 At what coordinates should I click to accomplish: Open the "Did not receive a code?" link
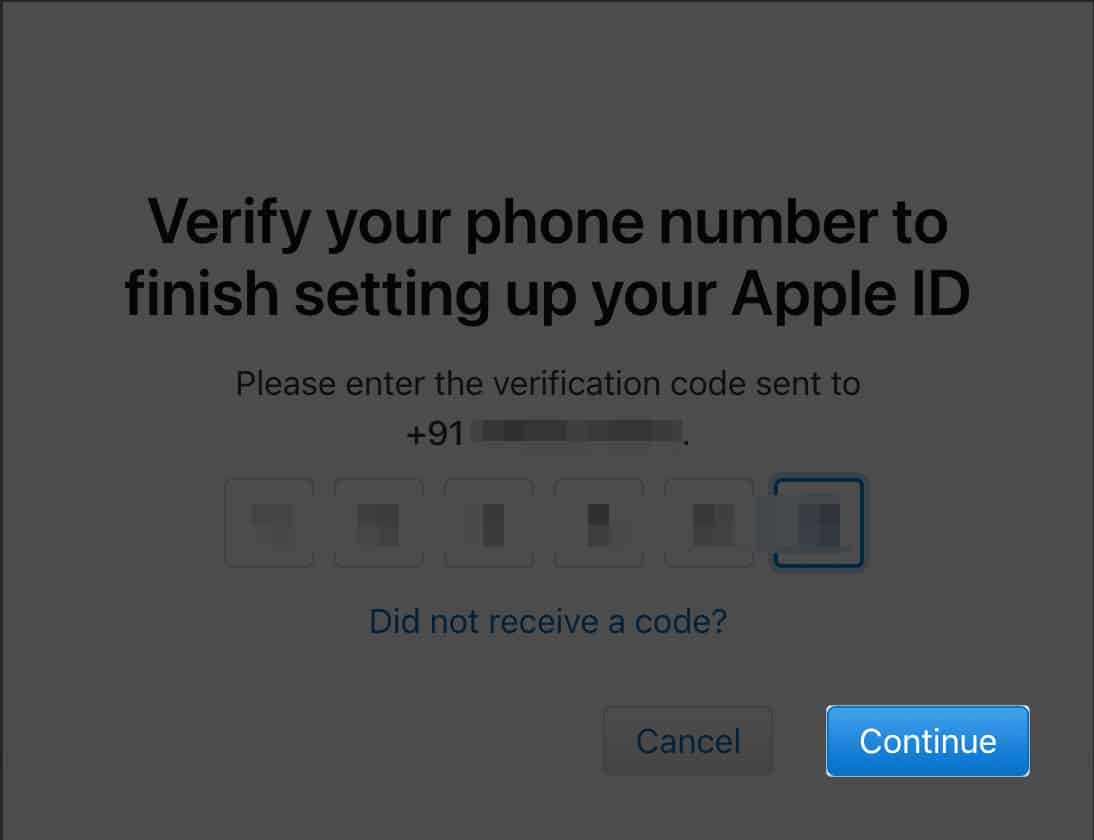(547, 621)
